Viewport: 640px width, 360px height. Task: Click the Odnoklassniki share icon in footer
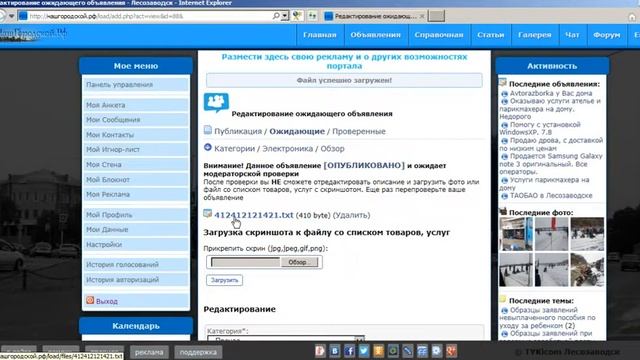[x=379, y=351]
